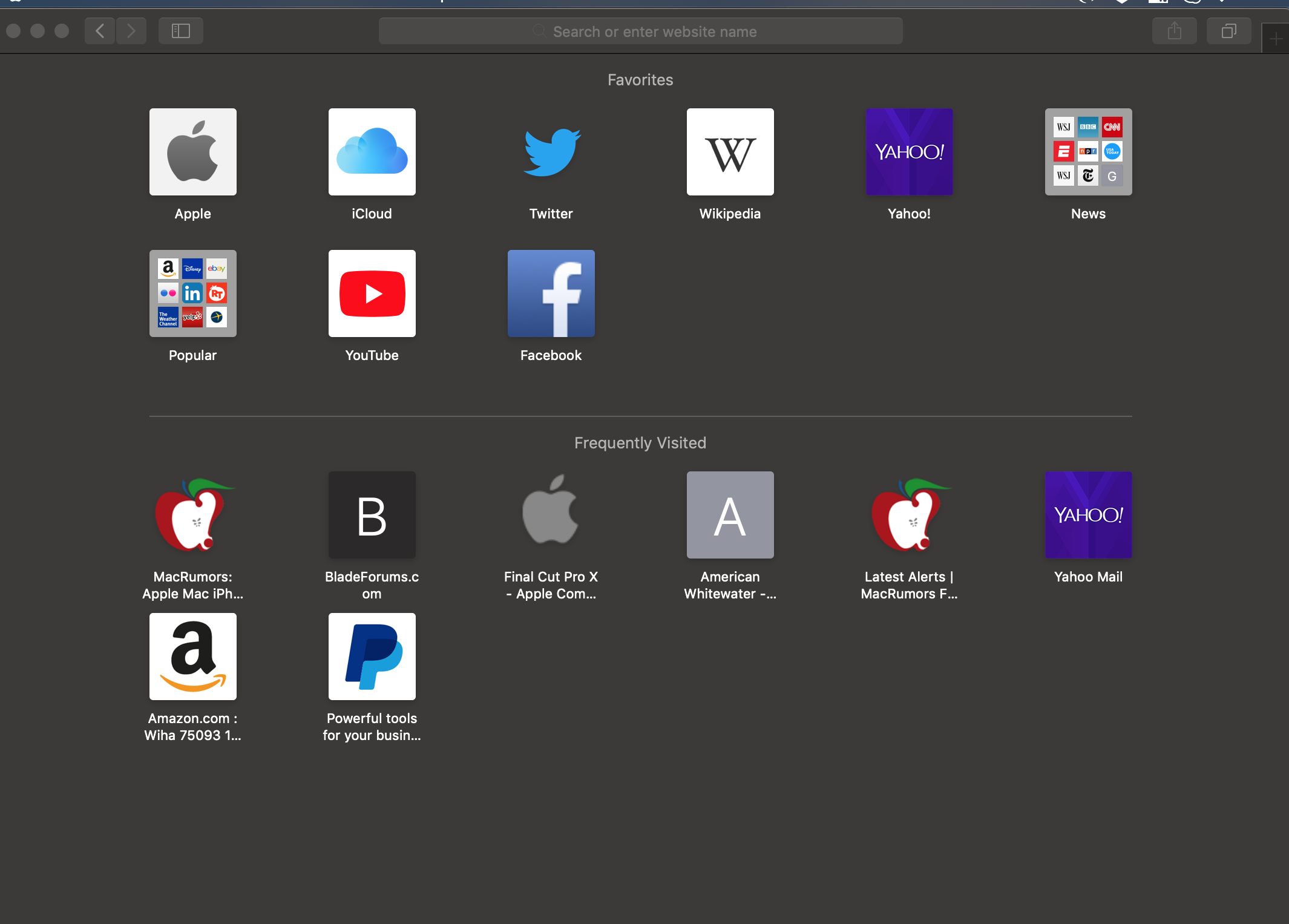Screen dimensions: 1289x924
Task: Click the YouTube label text
Action: 372,355
